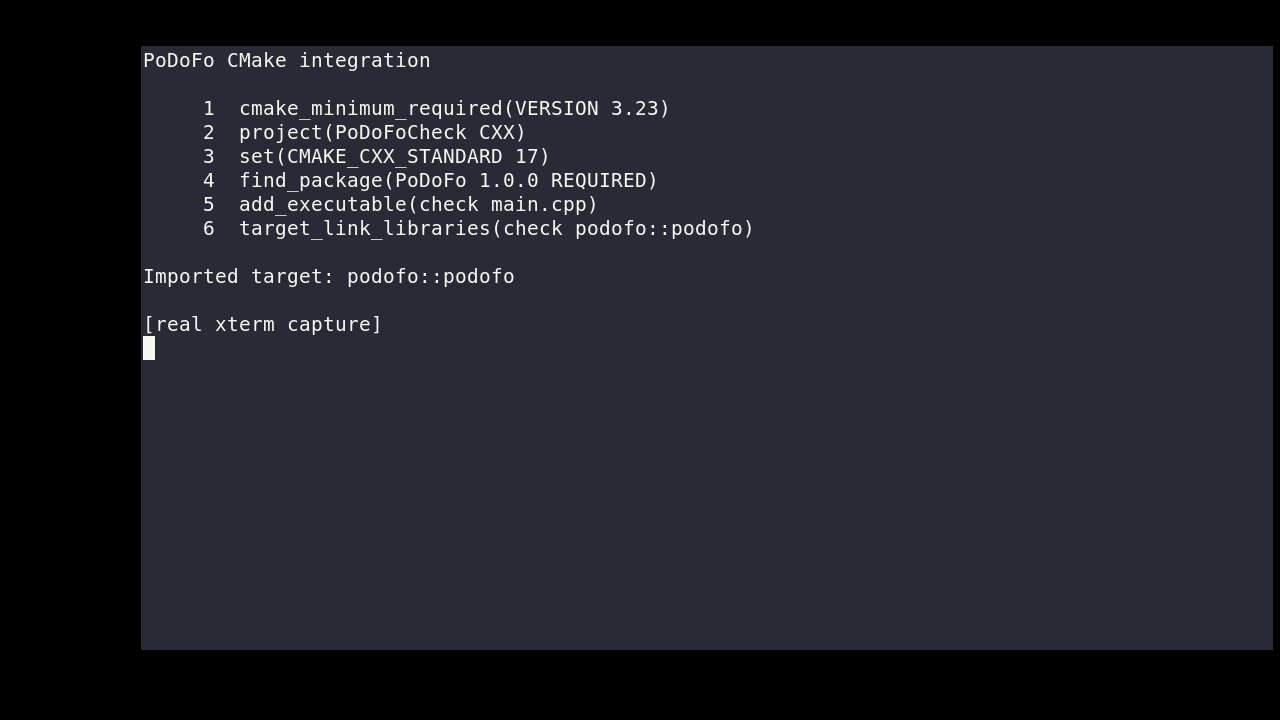
Task: Click line number 5 in the listing
Action: click(209, 205)
